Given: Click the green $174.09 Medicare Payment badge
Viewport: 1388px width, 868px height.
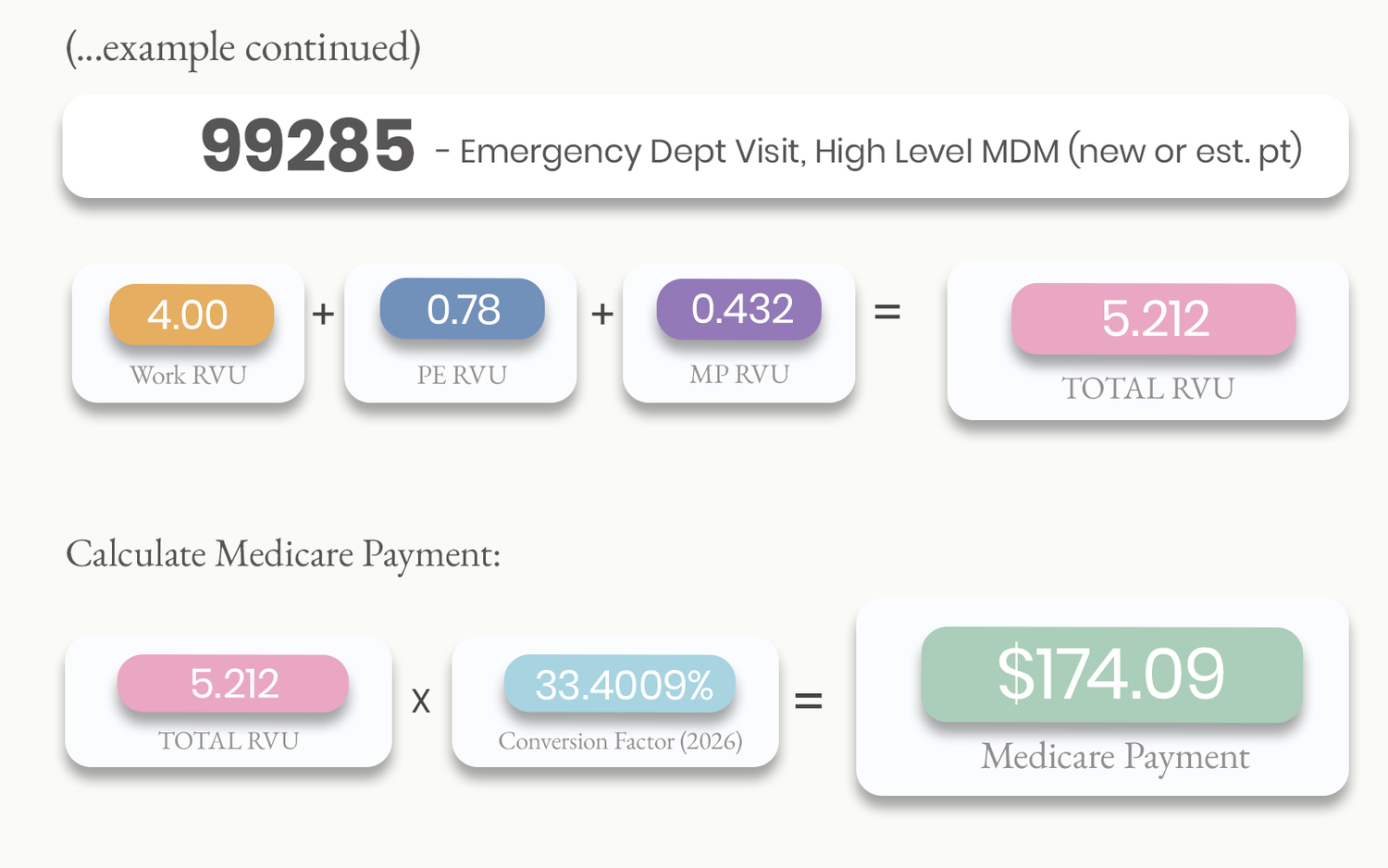Looking at the screenshot, I should pos(1112,675).
